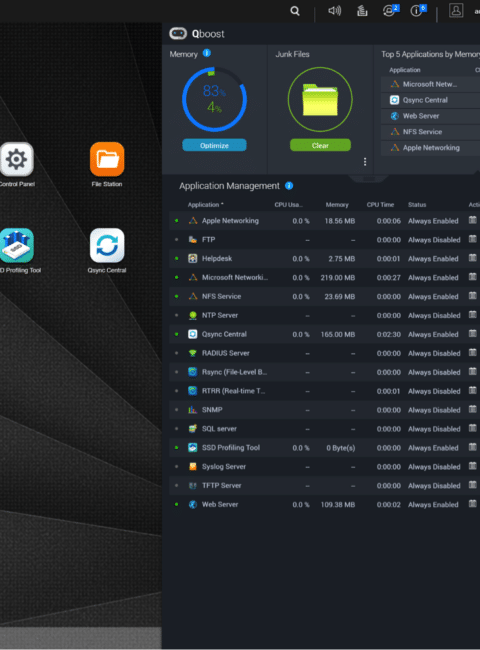The image size is (480, 650).
Task: Click action icon for Syslog Server row
Action: [473, 466]
